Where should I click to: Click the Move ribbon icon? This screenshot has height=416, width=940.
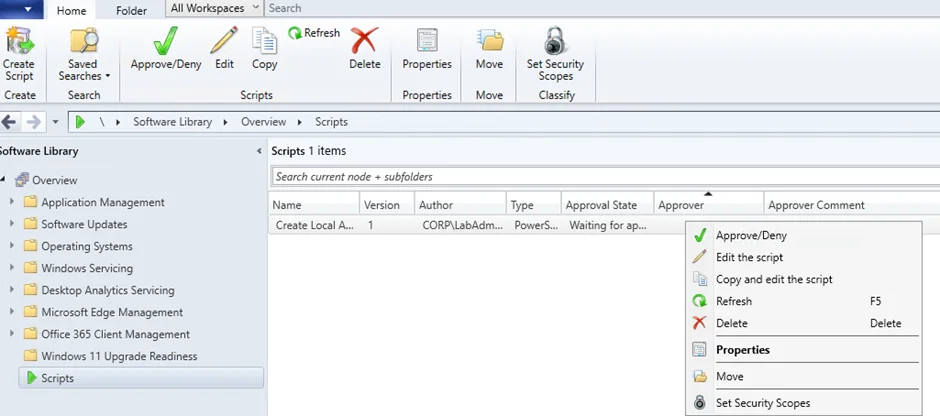point(490,42)
